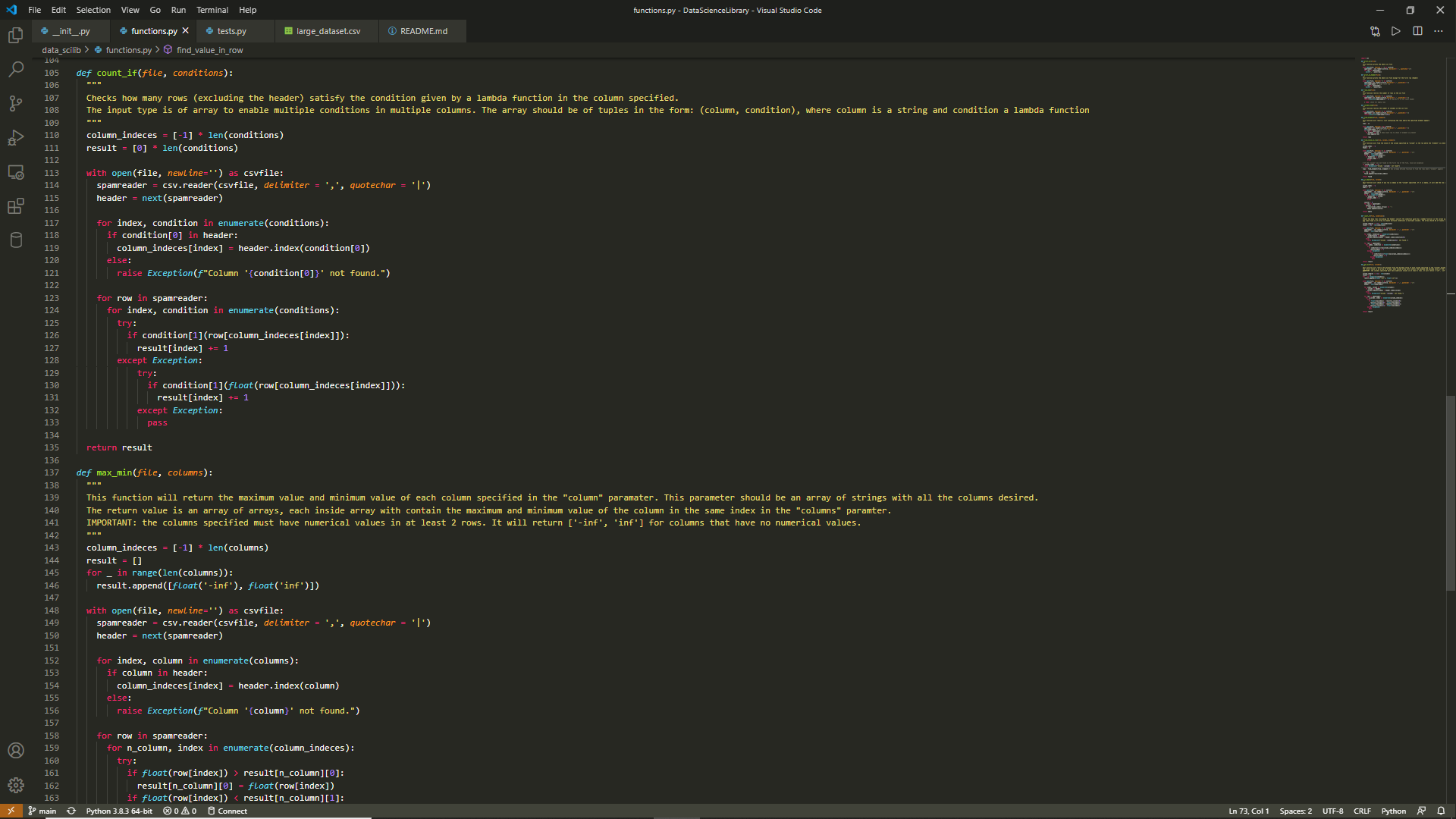Open the database icon in activity bar

coord(15,240)
